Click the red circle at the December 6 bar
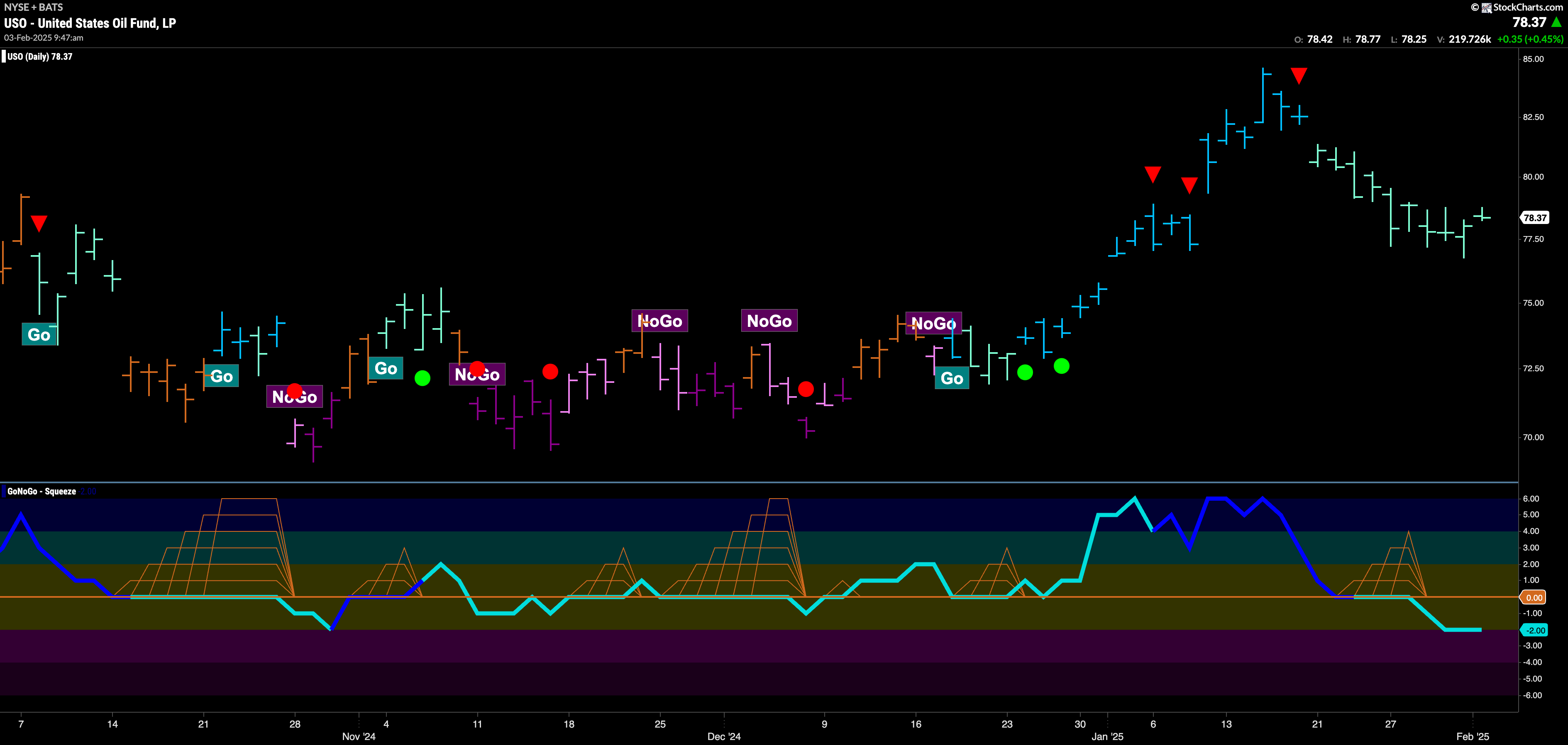 [806, 389]
